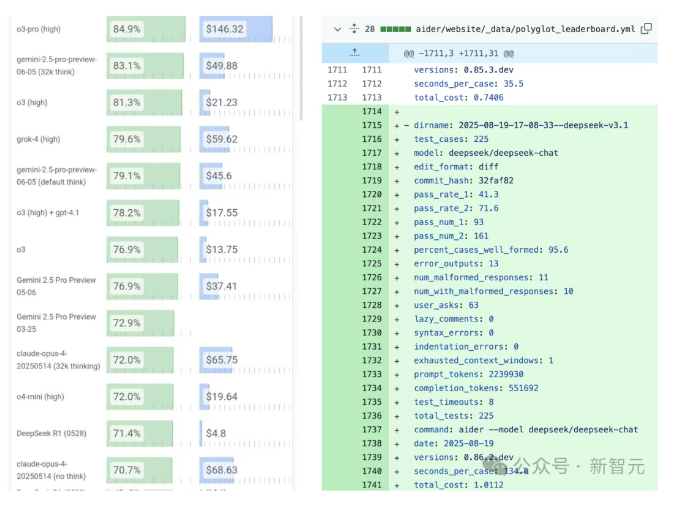Select the grok-4 (high) row label

38,139
